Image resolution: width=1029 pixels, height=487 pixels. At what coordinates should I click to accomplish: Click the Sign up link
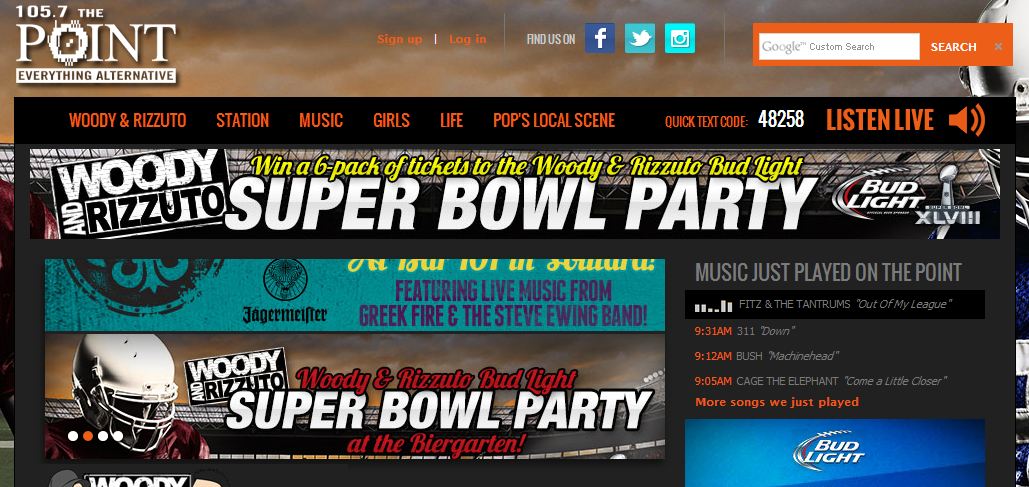[400, 39]
